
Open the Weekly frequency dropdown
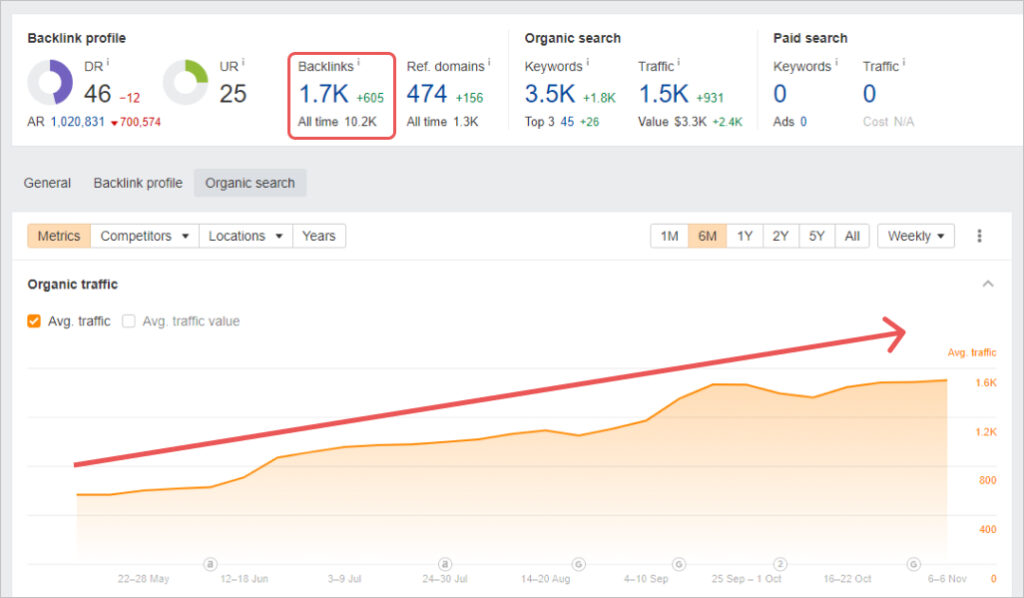tap(915, 235)
